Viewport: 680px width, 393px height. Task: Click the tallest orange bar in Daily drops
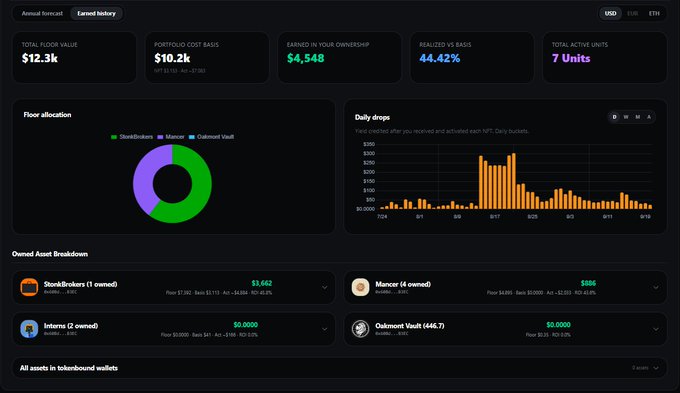click(514, 181)
